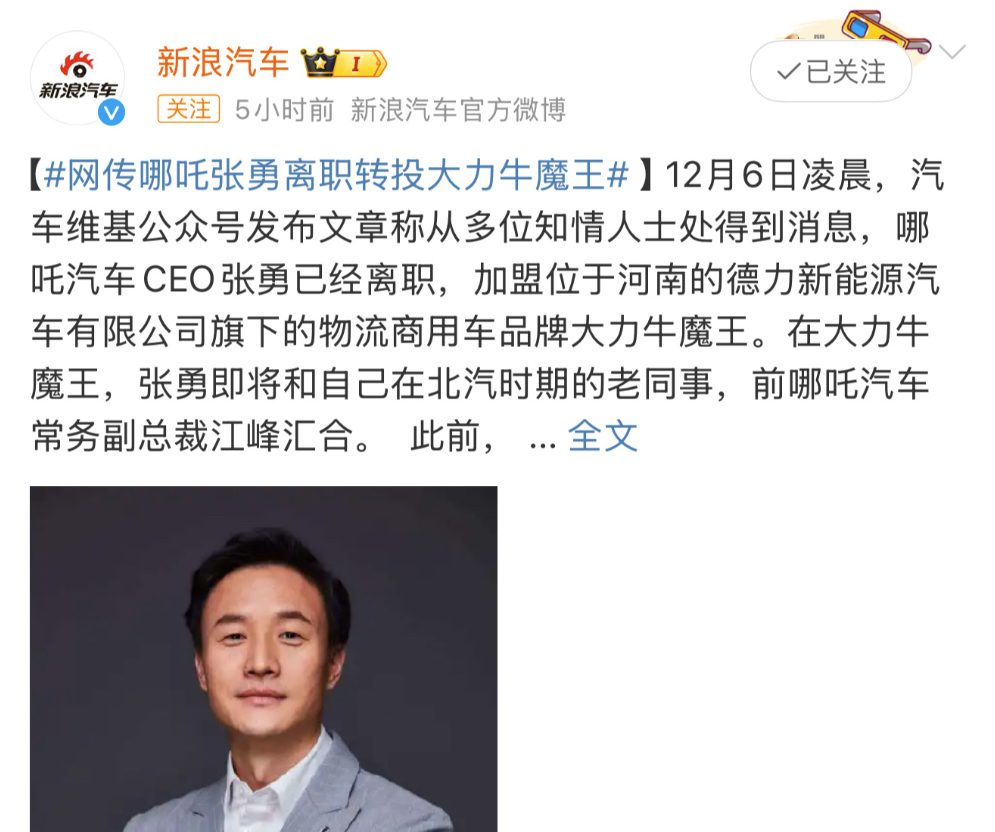Tap the checkmark inside 已关注 button
This screenshot has height=832, width=995.
789,72
